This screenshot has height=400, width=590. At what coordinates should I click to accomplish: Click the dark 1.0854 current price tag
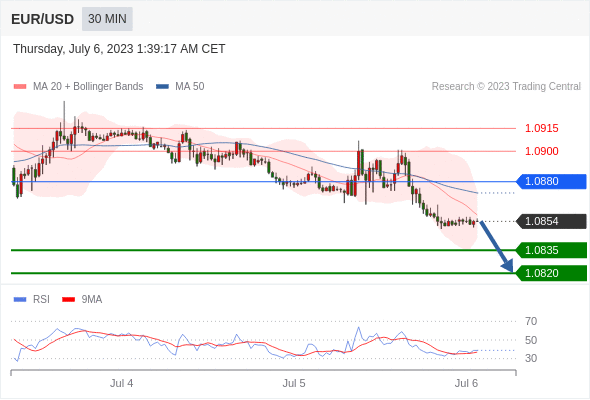[551, 221]
